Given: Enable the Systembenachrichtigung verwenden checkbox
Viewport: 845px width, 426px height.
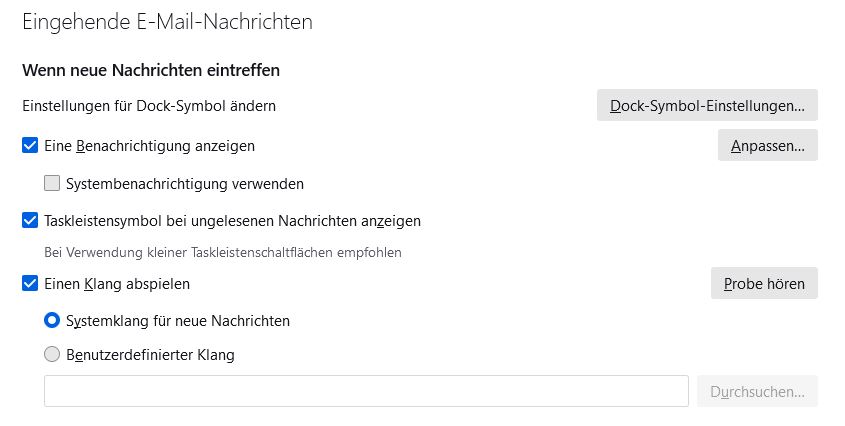Looking at the screenshot, I should point(52,184).
